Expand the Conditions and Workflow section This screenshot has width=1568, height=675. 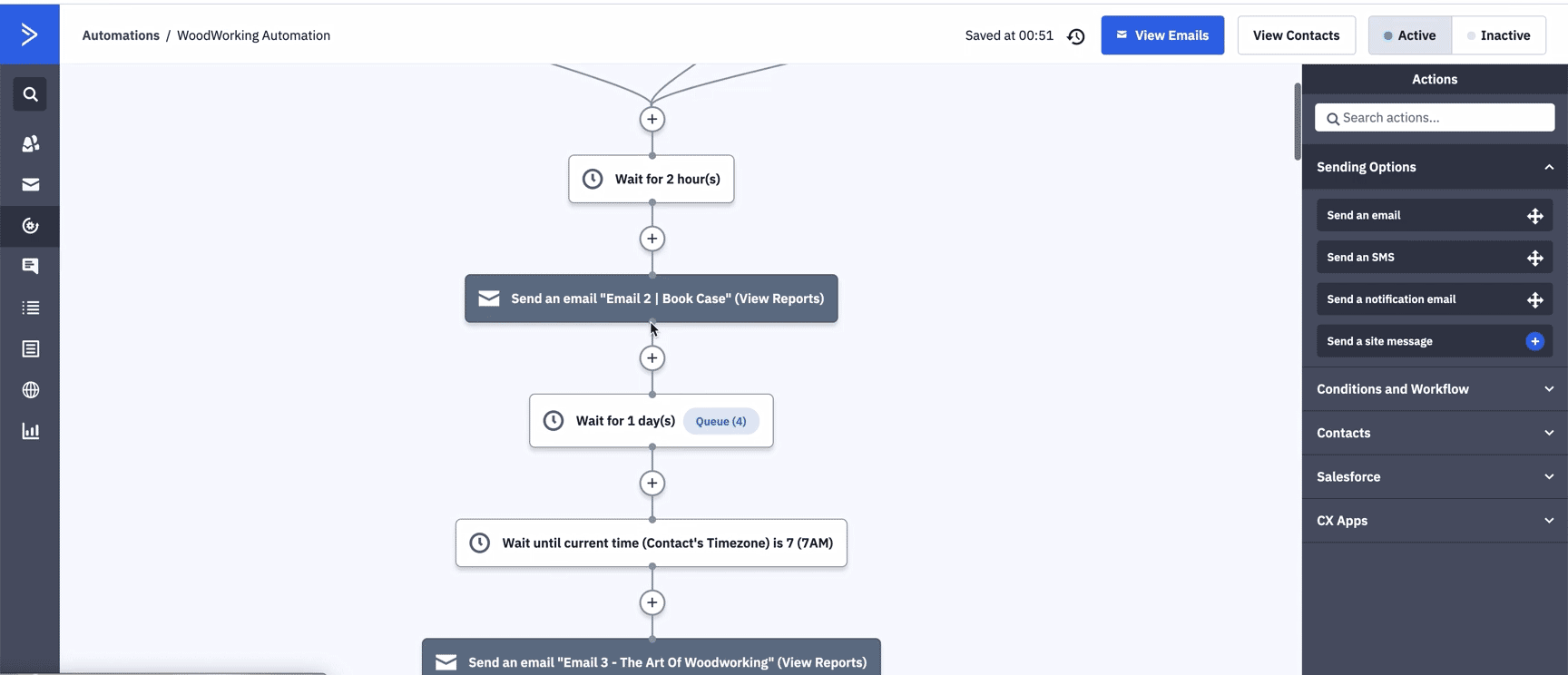click(1434, 389)
